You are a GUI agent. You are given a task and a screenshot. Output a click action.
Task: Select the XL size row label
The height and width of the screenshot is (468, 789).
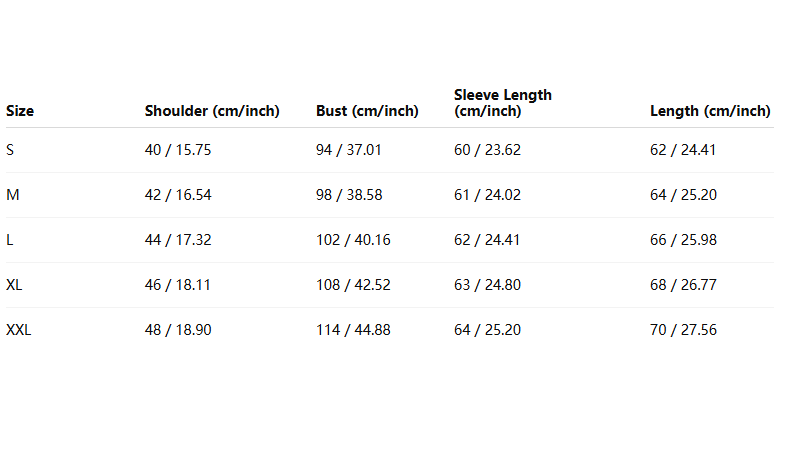[x=14, y=285]
